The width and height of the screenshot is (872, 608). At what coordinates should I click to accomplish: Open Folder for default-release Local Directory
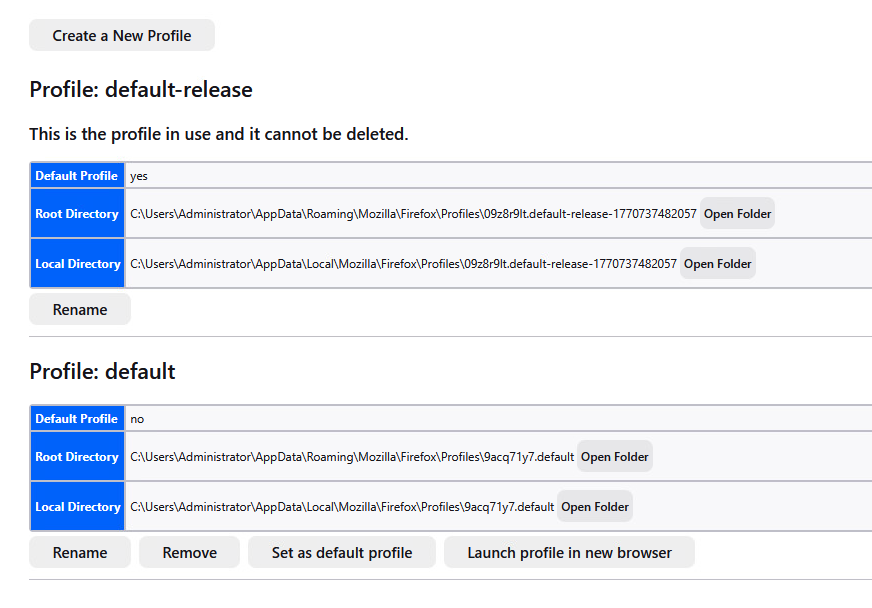(717, 264)
